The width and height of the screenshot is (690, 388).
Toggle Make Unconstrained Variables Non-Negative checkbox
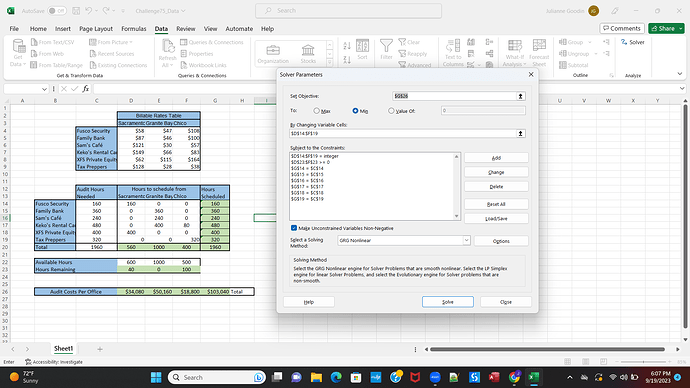tap(294, 228)
